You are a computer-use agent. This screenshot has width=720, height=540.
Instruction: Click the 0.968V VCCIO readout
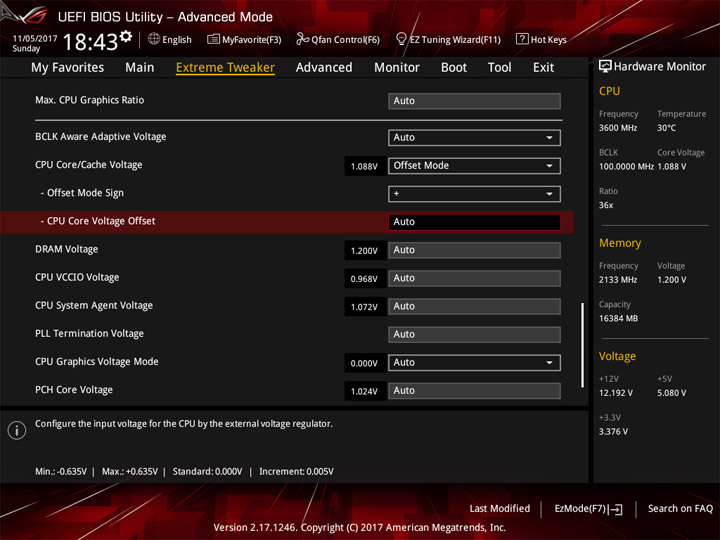[364, 279]
